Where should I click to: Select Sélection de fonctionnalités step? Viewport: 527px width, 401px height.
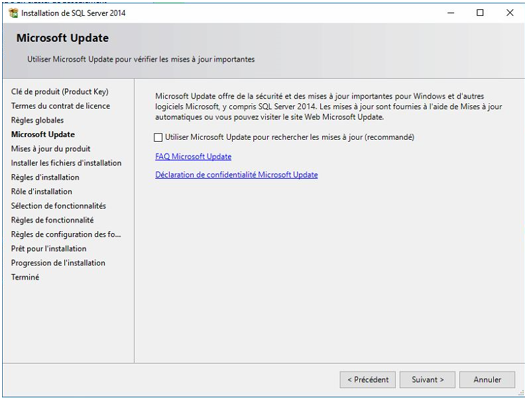click(x=58, y=206)
